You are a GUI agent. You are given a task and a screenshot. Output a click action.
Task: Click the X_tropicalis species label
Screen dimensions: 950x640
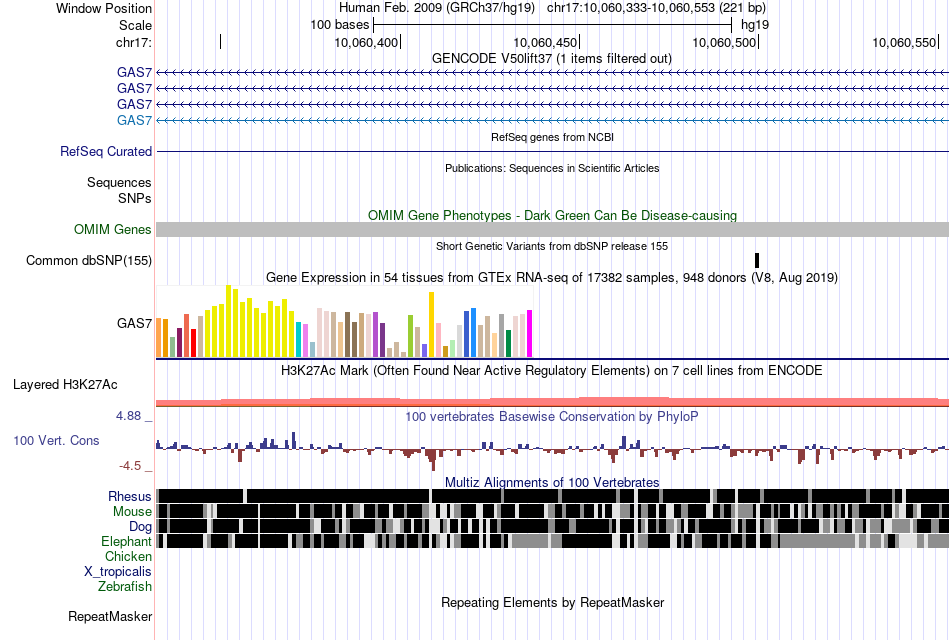118,572
